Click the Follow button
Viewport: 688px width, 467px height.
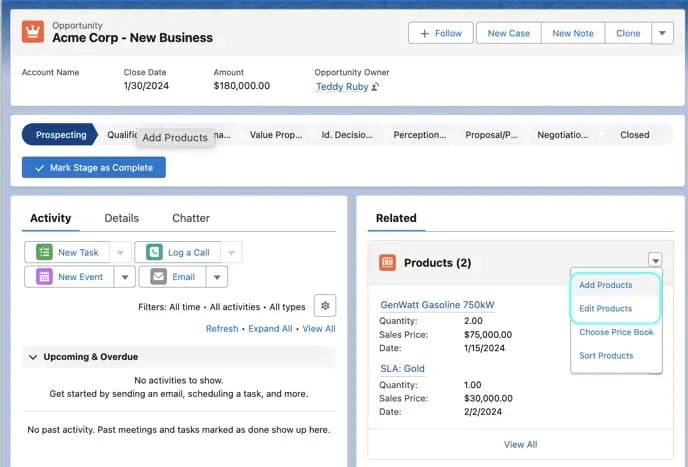(x=441, y=33)
